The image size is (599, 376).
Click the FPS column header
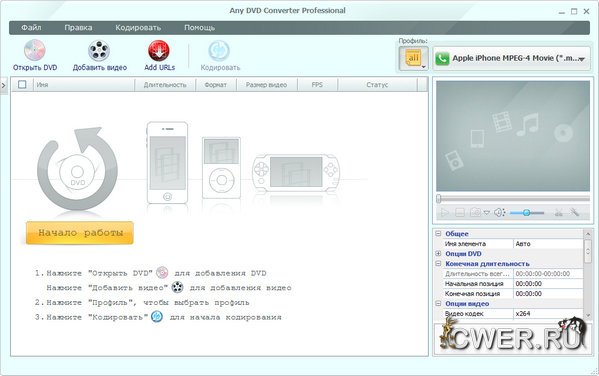coord(317,85)
